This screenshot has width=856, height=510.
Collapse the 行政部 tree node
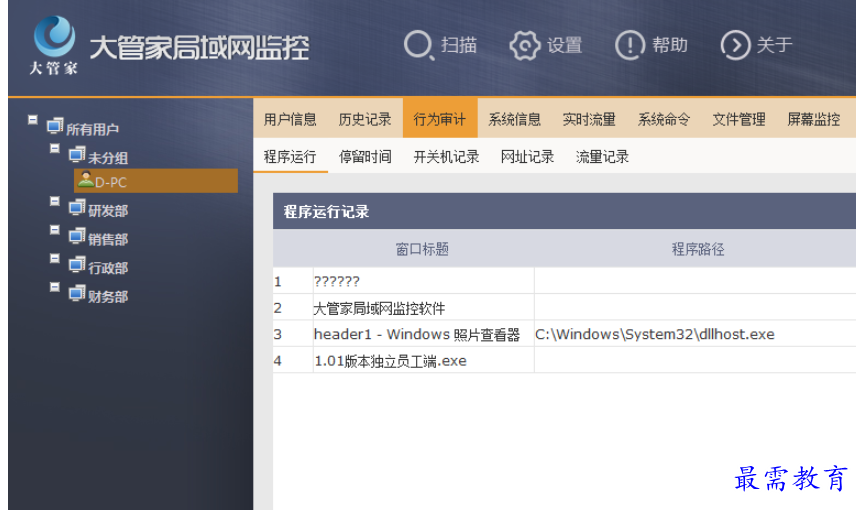point(55,258)
